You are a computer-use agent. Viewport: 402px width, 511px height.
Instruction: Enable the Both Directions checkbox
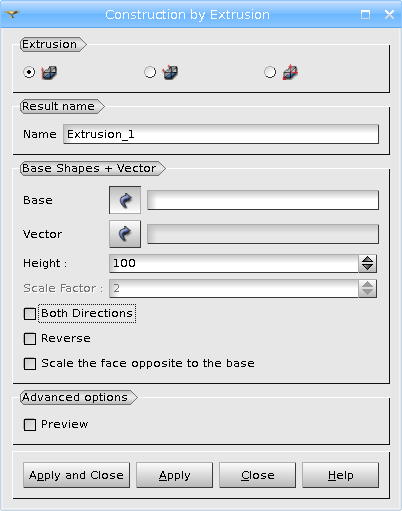tap(30, 314)
